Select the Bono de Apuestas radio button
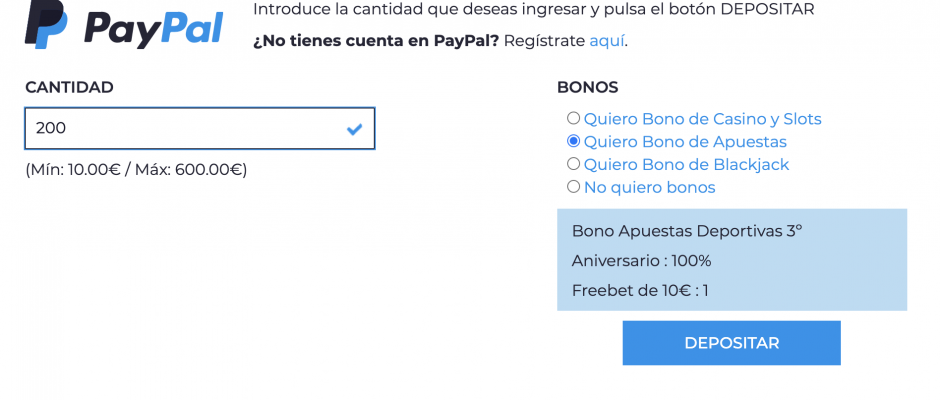940x400 pixels. click(x=574, y=141)
